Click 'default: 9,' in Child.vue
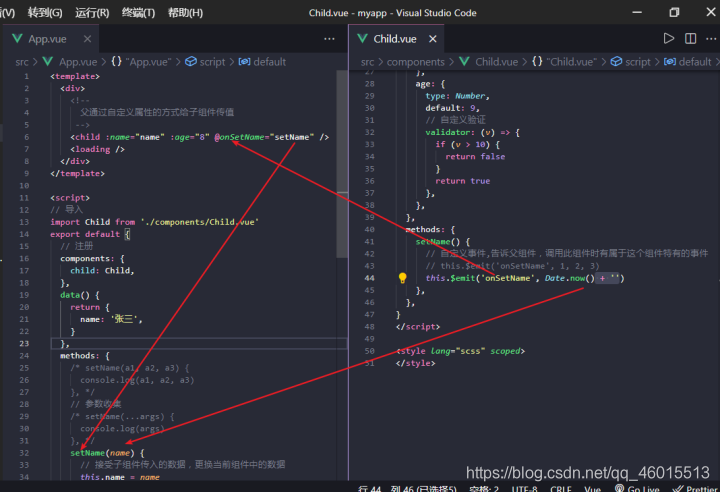Image resolution: width=720 pixels, height=492 pixels. tap(452, 108)
